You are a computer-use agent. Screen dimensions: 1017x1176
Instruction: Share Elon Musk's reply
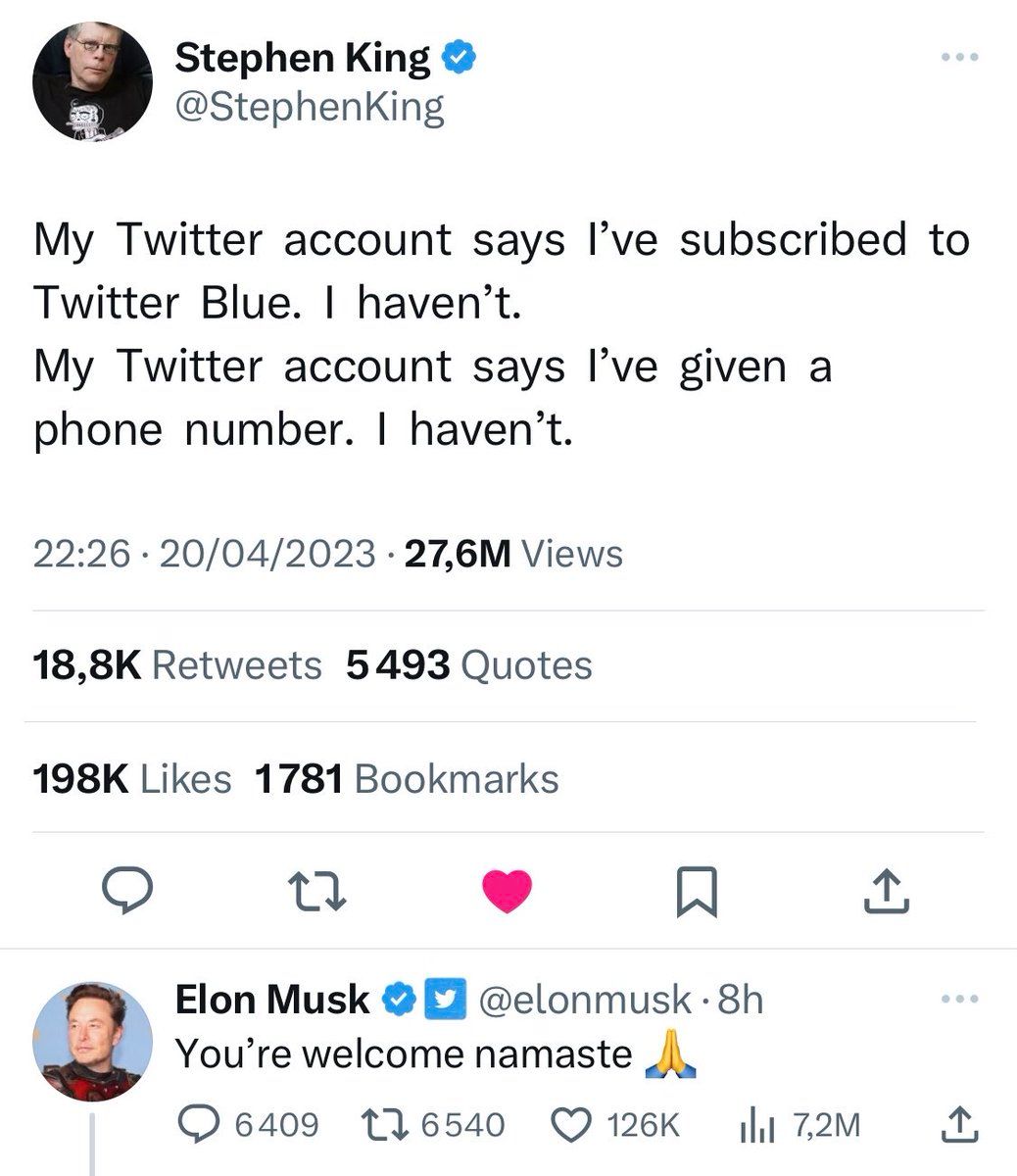[x=959, y=1124]
